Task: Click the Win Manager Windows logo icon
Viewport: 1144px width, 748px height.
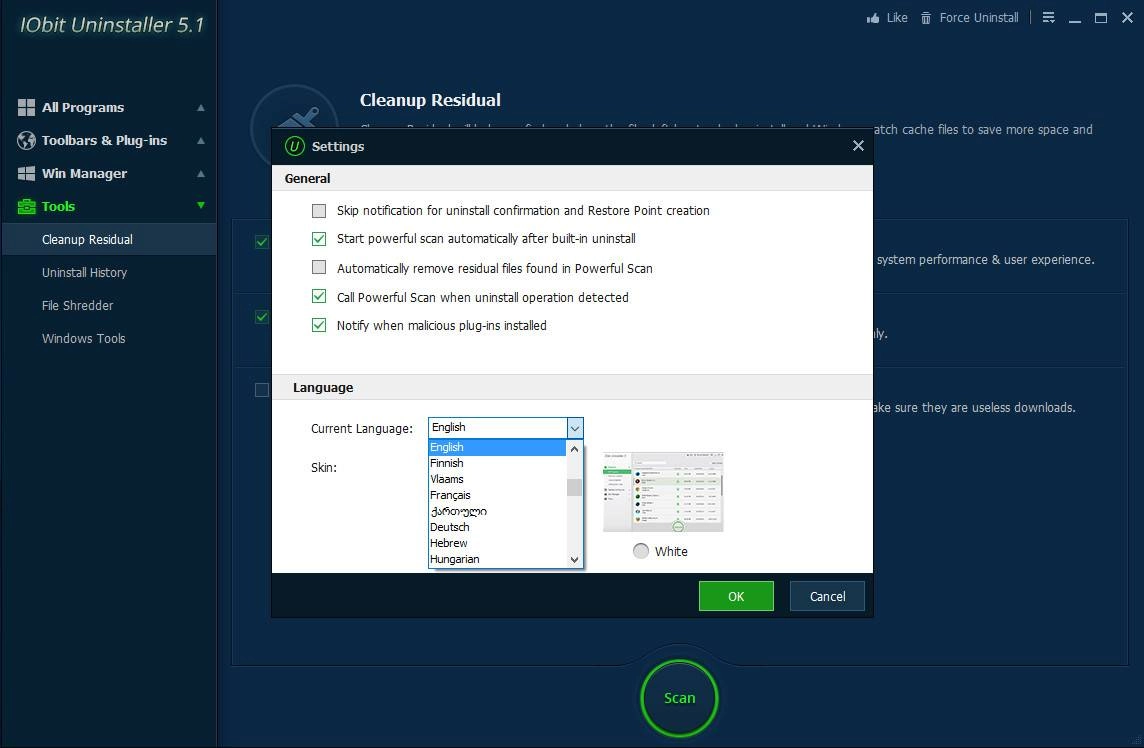Action: (26, 174)
